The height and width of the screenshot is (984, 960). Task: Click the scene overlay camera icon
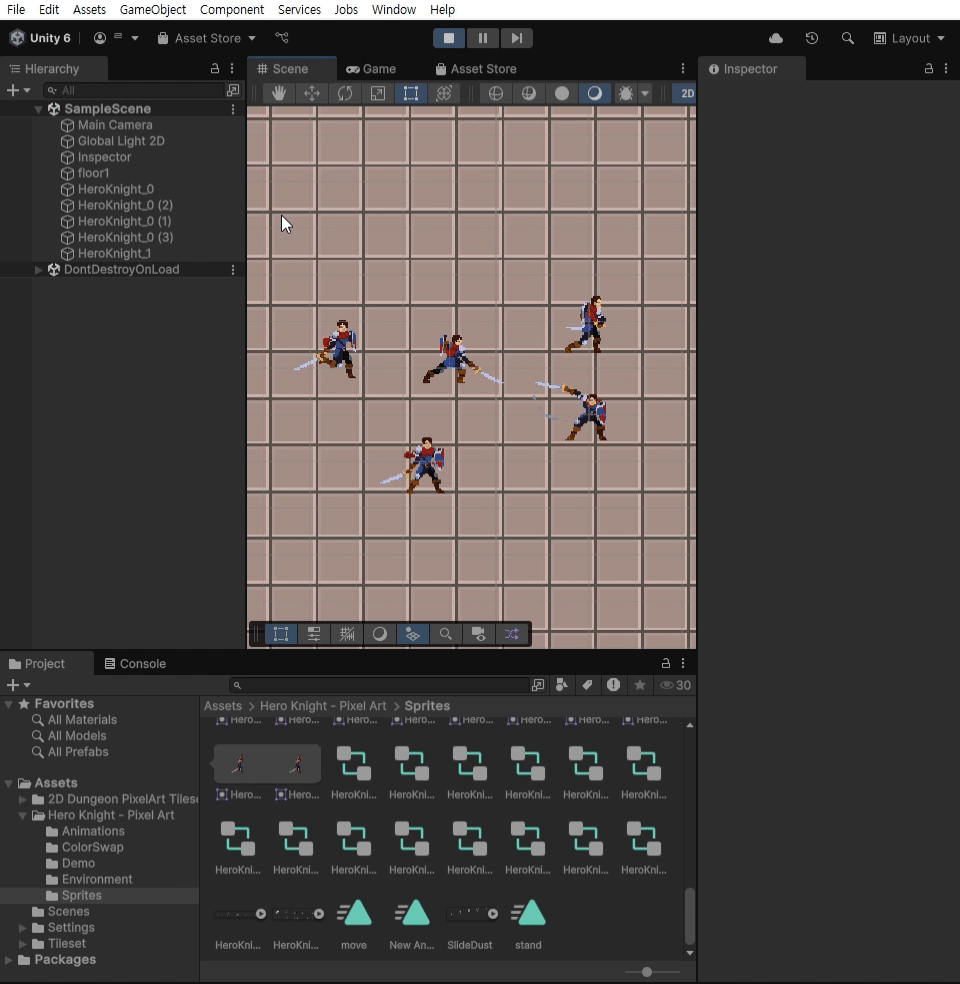479,634
